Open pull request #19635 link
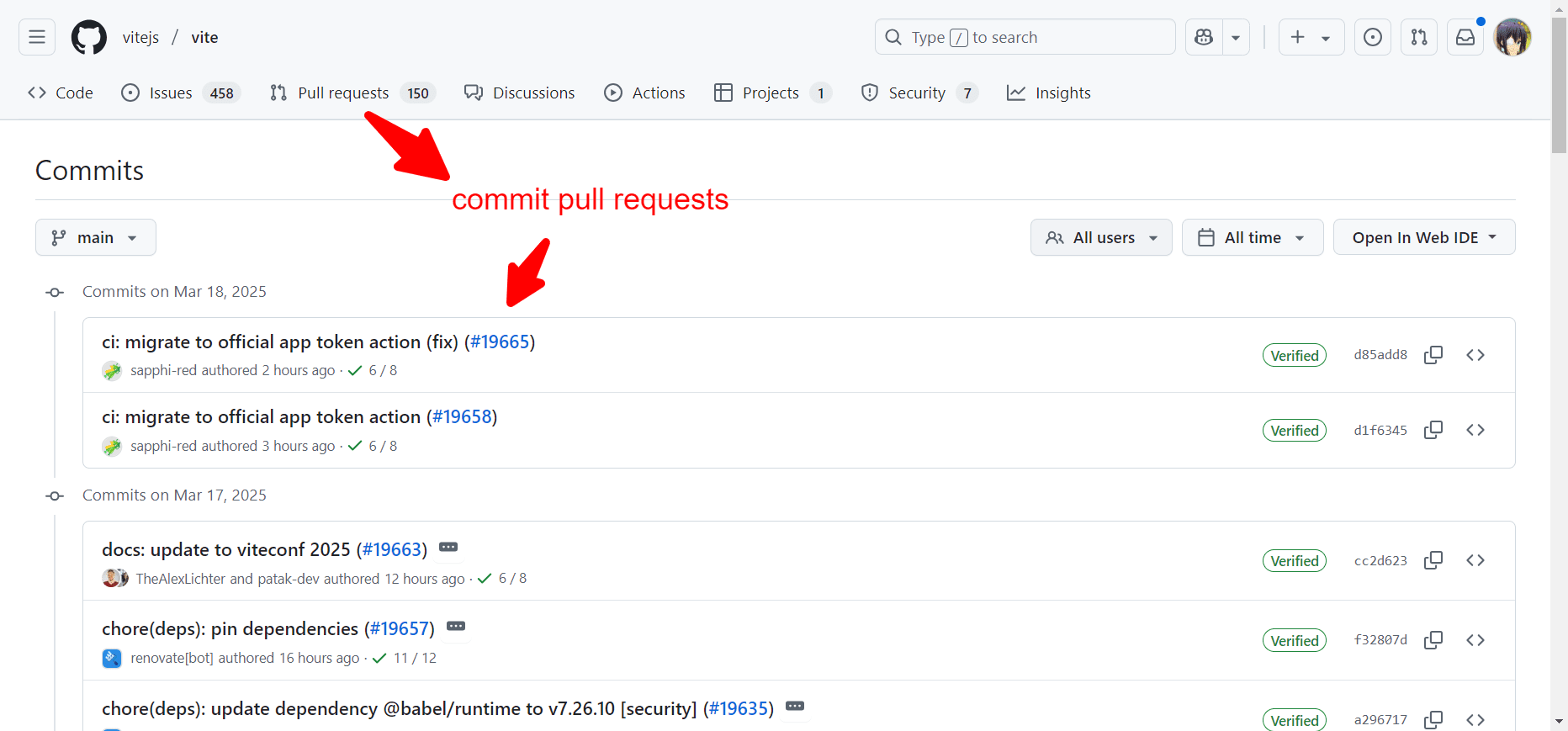The width and height of the screenshot is (1568, 731). 739,708
